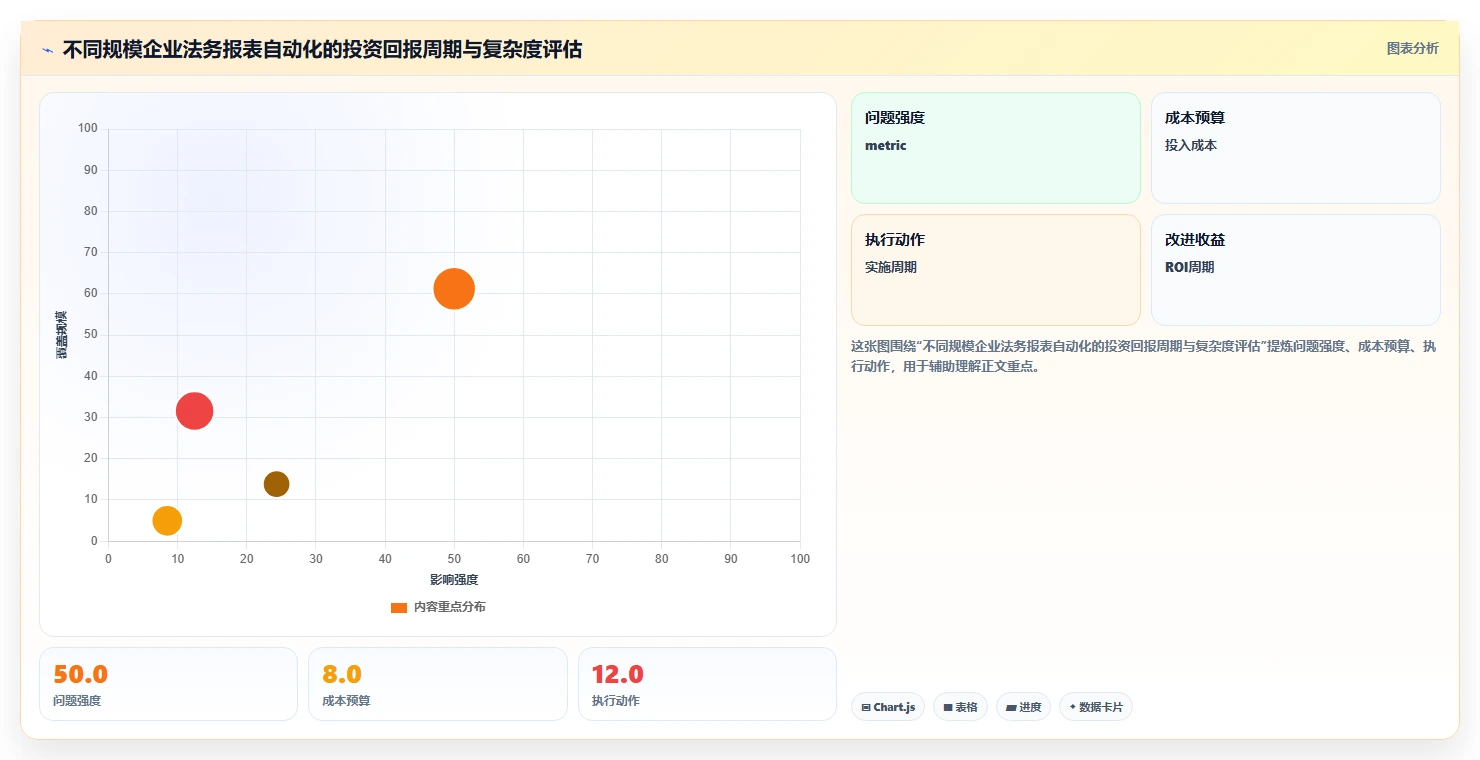Click the 进度 tag icon
The image size is (1480, 760).
(x=1011, y=708)
